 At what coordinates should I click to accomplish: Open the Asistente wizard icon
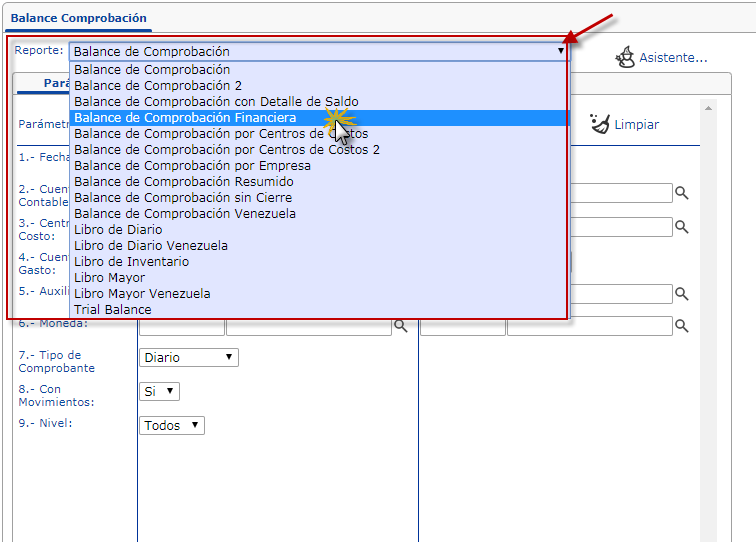(x=625, y=57)
